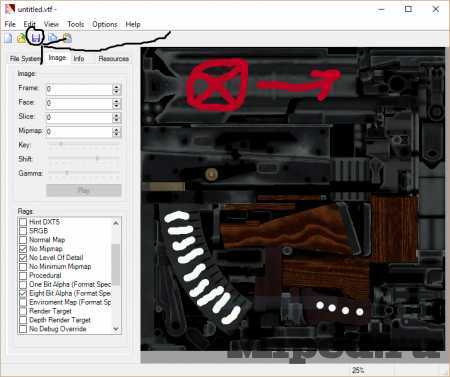This screenshot has height=377, width=450.
Task: Toggle the Normal Map flag checkbox
Action: pyautogui.click(x=23, y=240)
